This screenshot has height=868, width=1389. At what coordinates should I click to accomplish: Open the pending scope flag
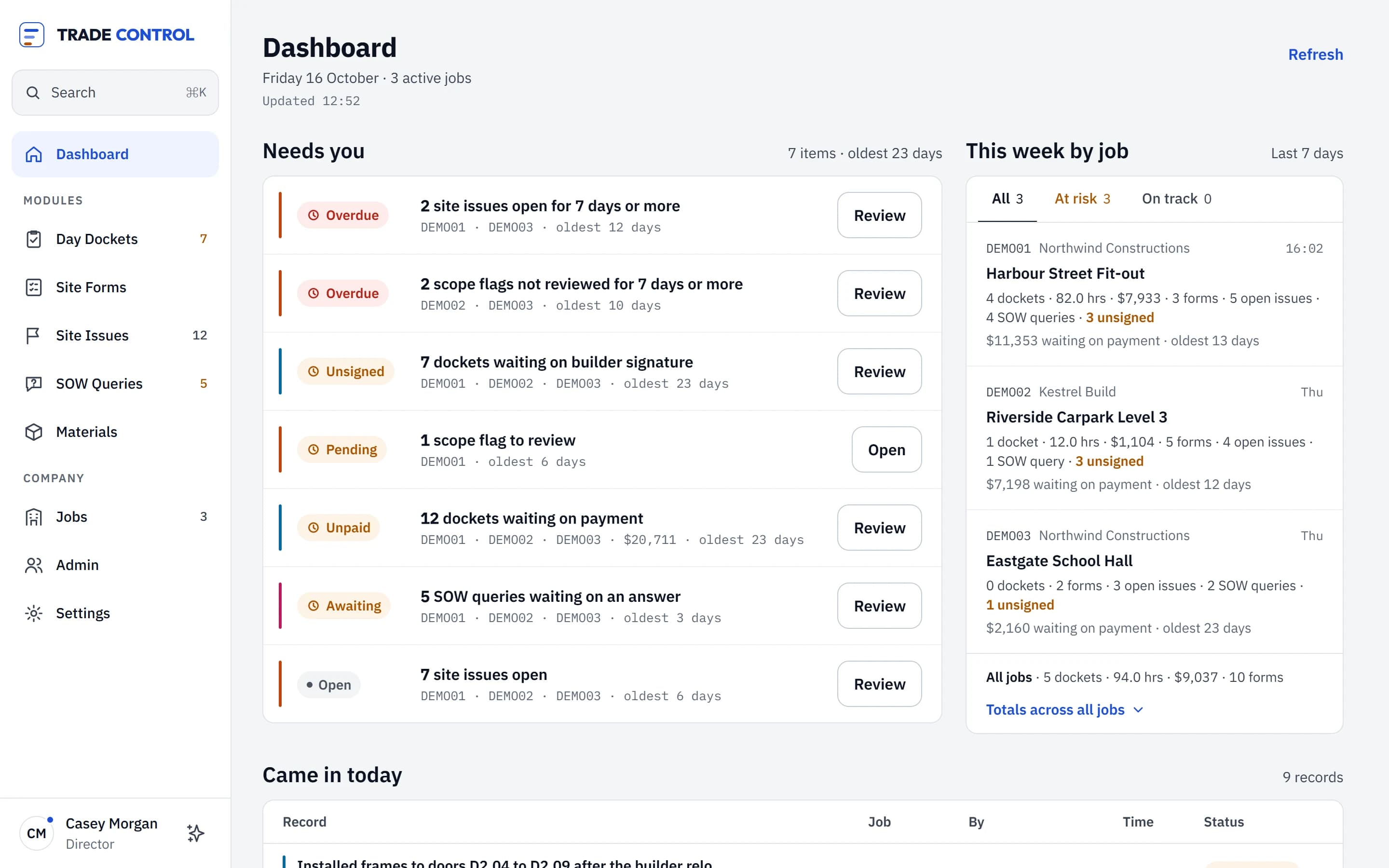886,449
